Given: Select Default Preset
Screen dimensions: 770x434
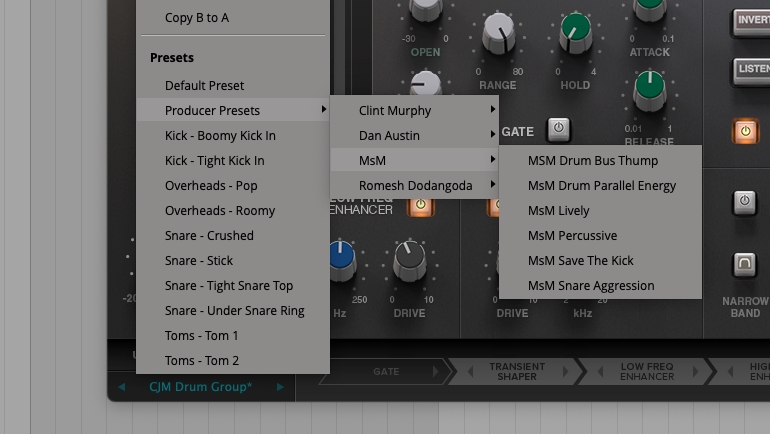Looking at the screenshot, I should tap(233, 85).
